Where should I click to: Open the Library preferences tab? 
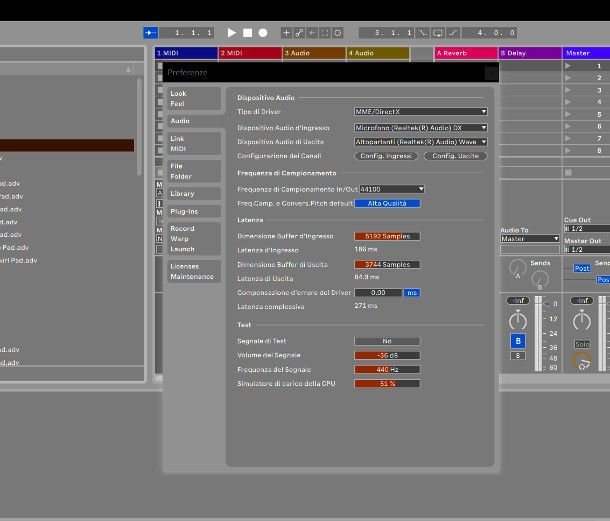coord(194,193)
